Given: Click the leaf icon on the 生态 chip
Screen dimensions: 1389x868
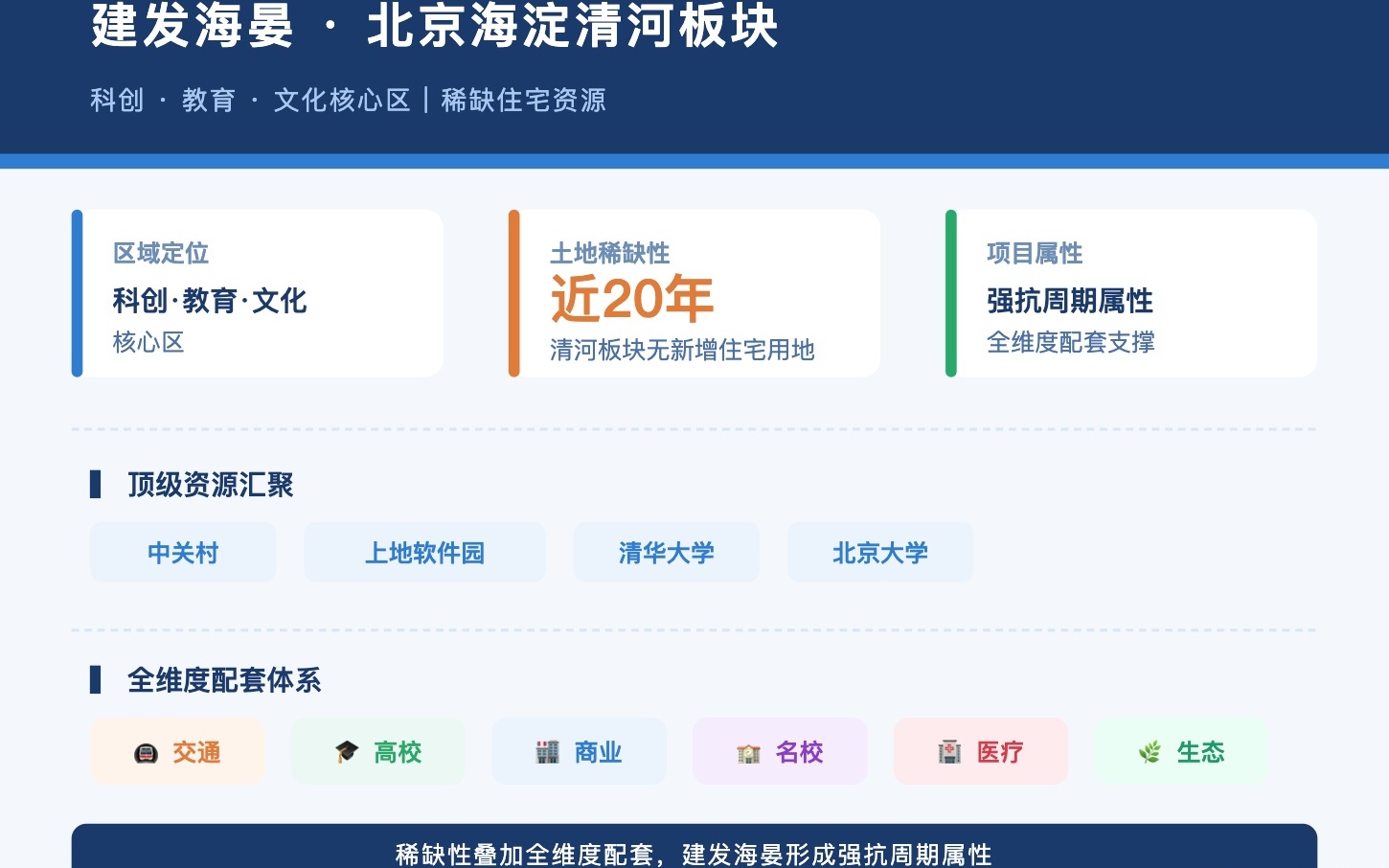Looking at the screenshot, I should tap(1150, 753).
